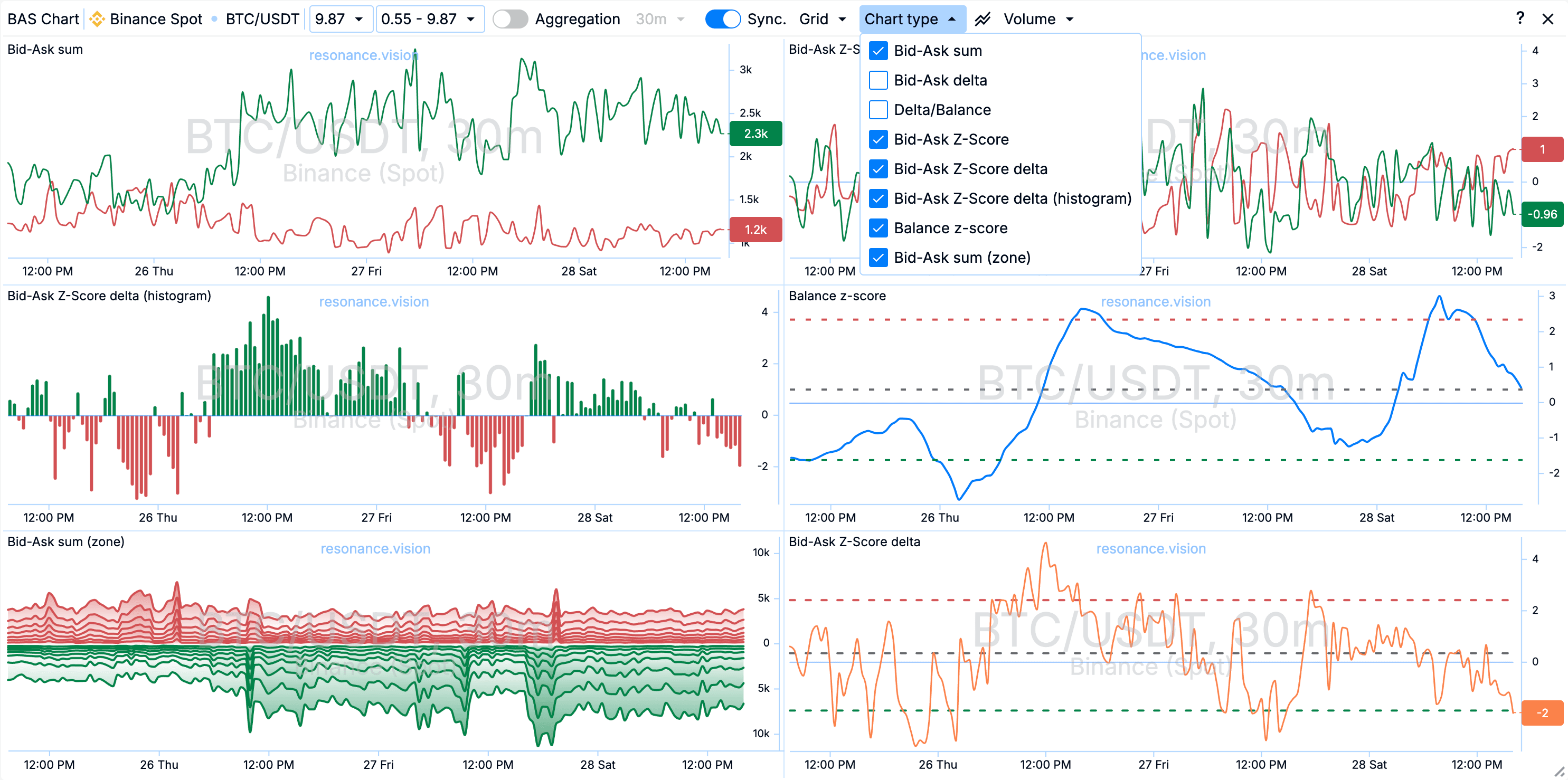Click the green 2.3k price label

[x=755, y=133]
